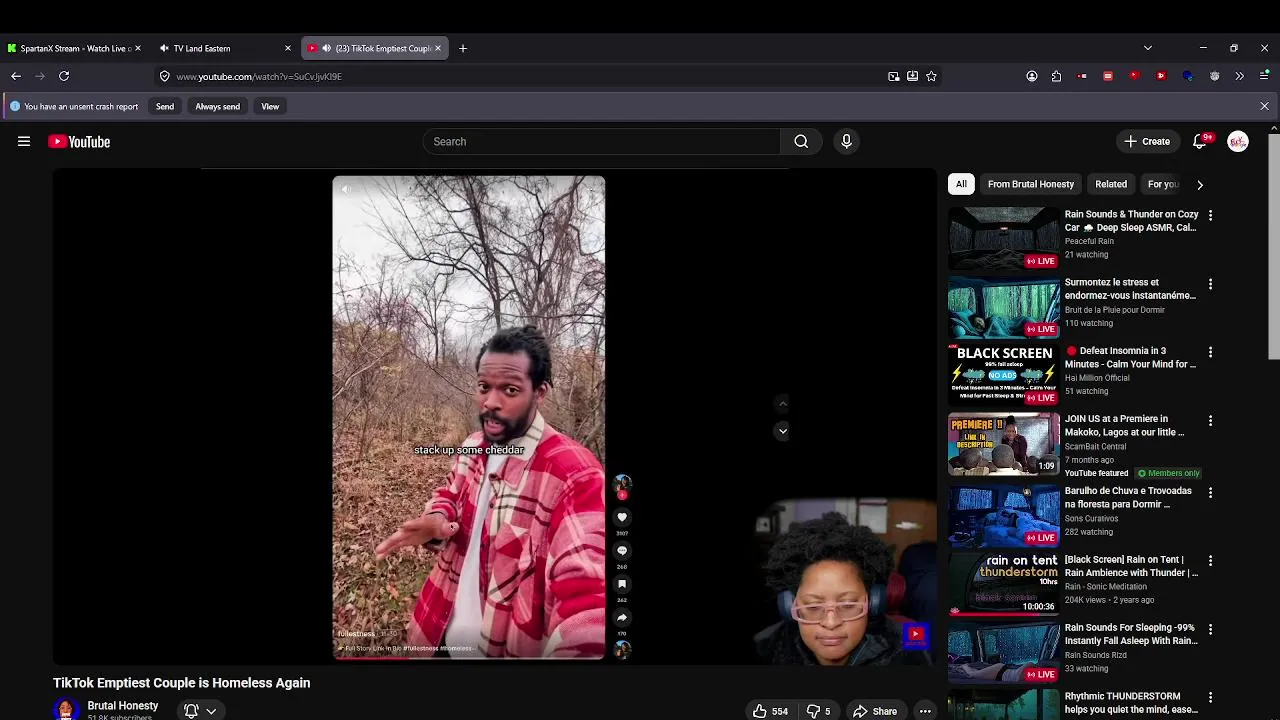1280x720 pixels.
Task: Open Rain Sounds For Sleeping -99% title
Action: click(x=1131, y=634)
